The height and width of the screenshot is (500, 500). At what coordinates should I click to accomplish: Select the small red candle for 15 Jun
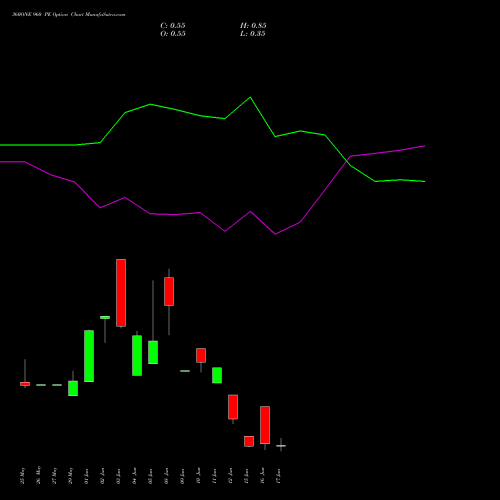[x=249, y=441]
